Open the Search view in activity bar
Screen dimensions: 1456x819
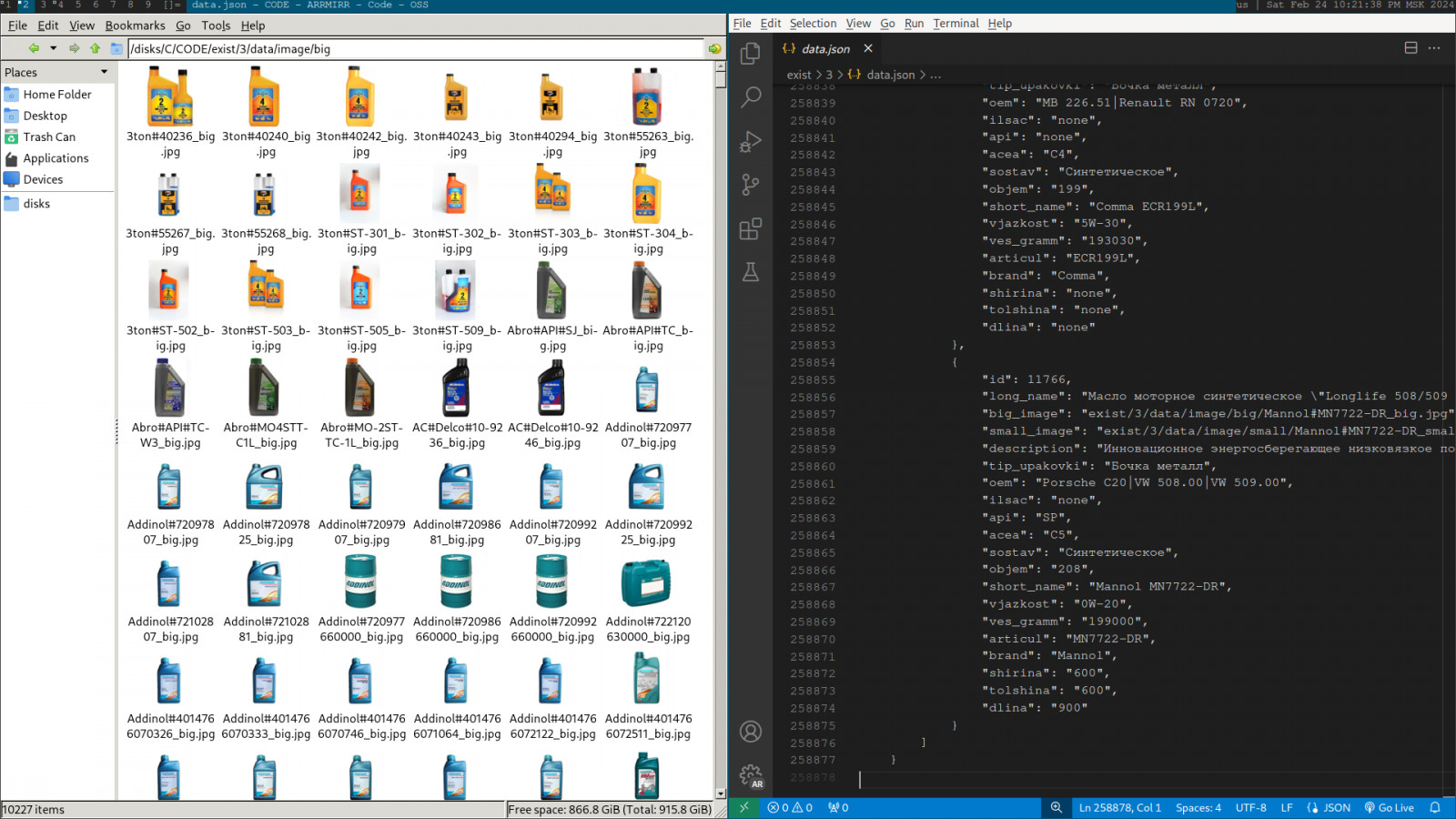tap(751, 97)
